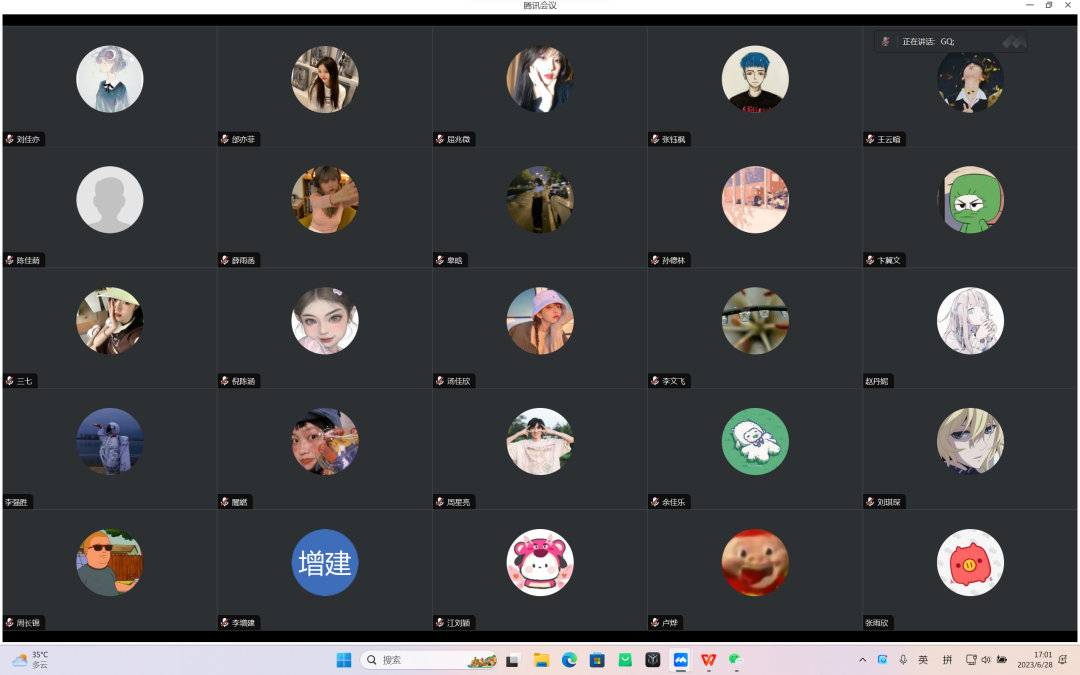Show hidden system tray icons chevron

tap(863, 660)
